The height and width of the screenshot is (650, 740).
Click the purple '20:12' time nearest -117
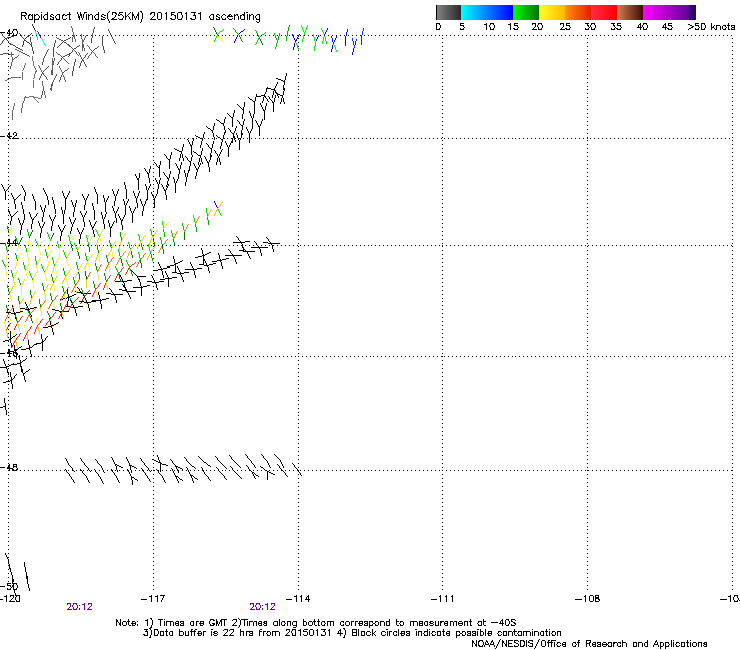pyautogui.click(x=79, y=607)
